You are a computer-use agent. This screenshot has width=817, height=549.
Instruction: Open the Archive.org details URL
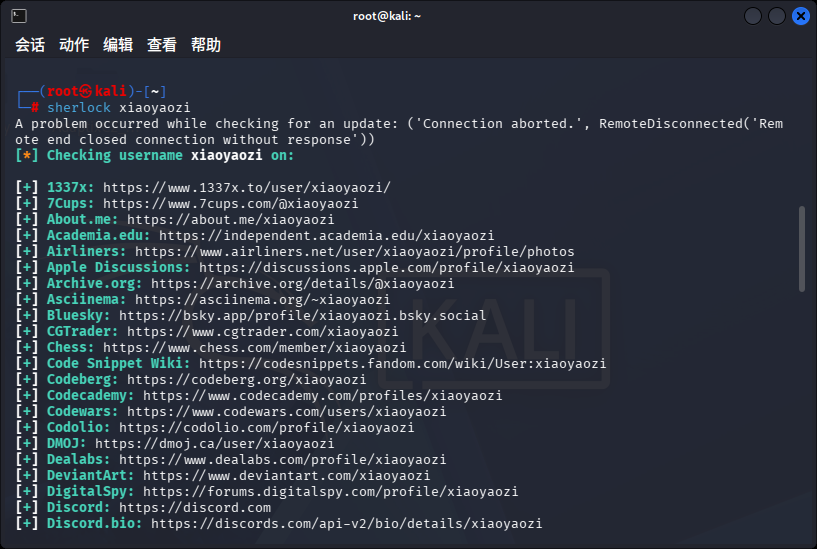[x=302, y=284]
